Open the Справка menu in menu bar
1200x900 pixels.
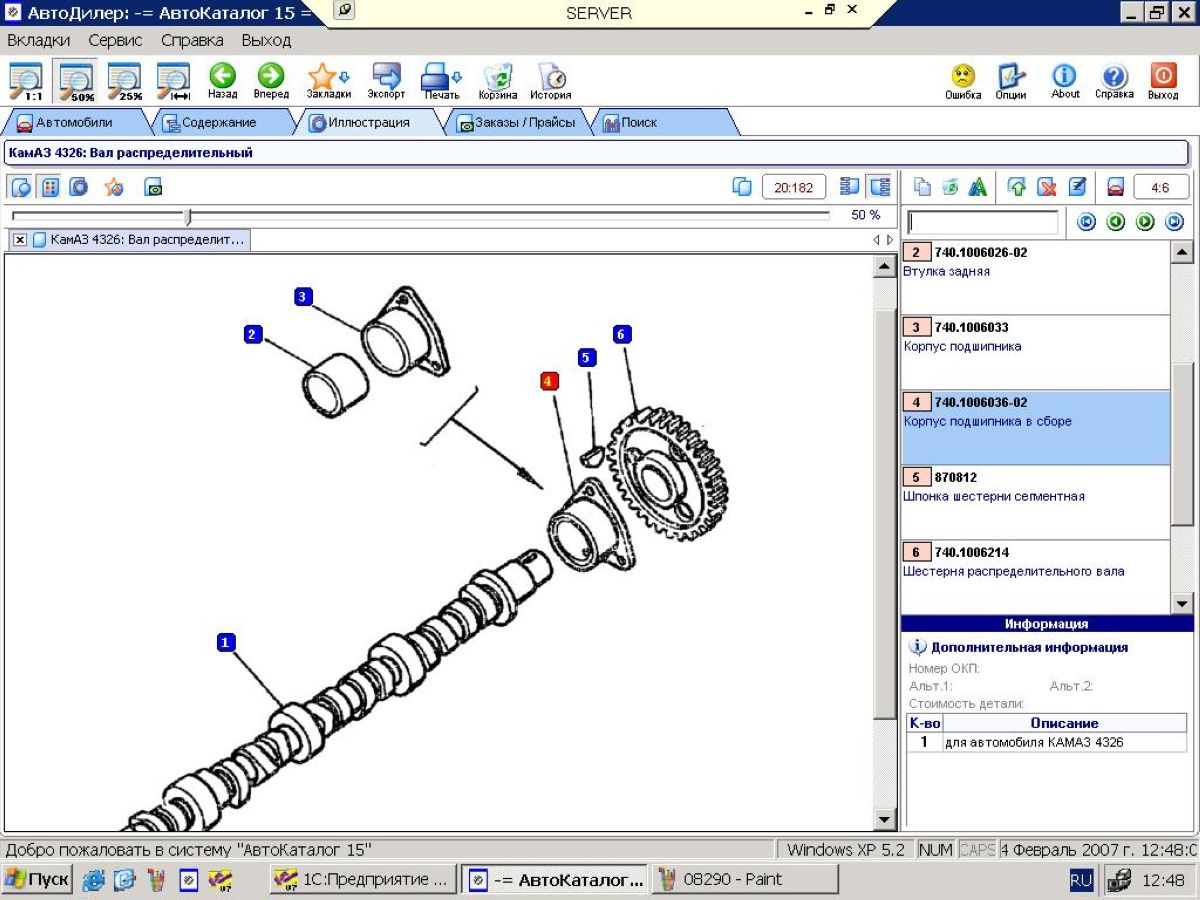point(192,41)
